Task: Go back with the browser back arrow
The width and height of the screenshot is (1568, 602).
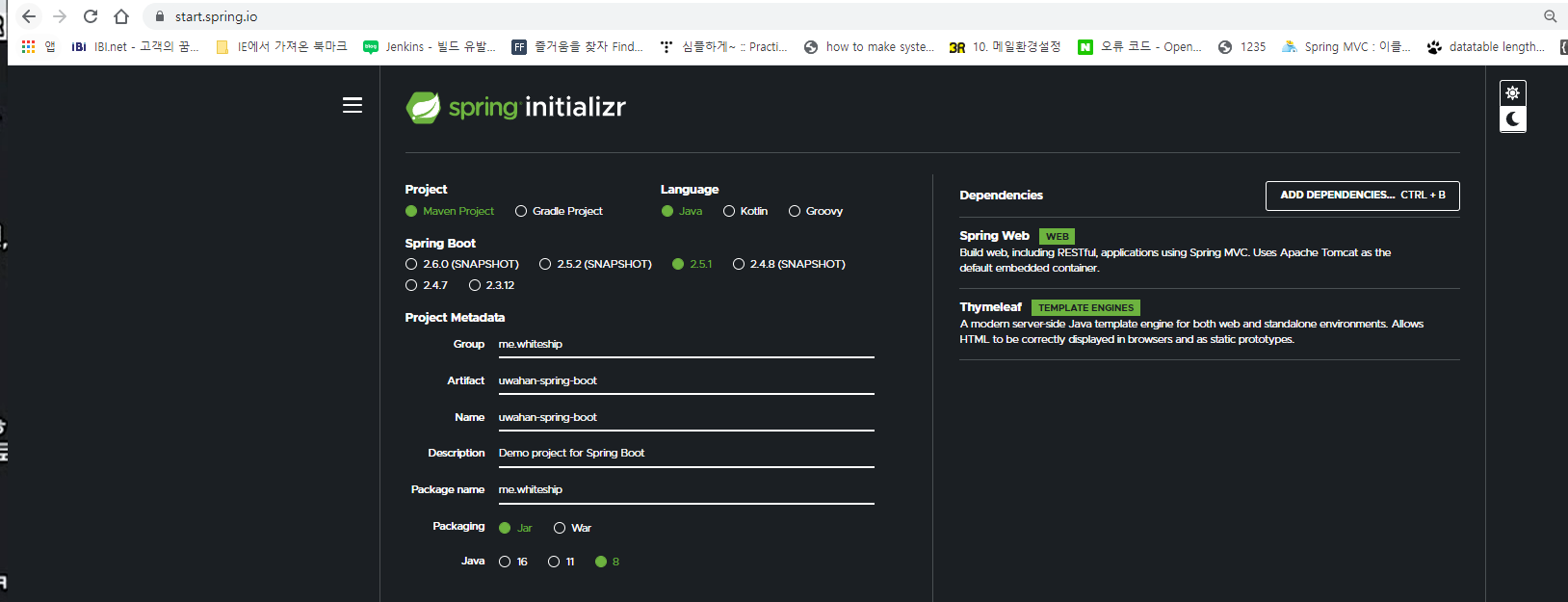Action: click(x=29, y=16)
